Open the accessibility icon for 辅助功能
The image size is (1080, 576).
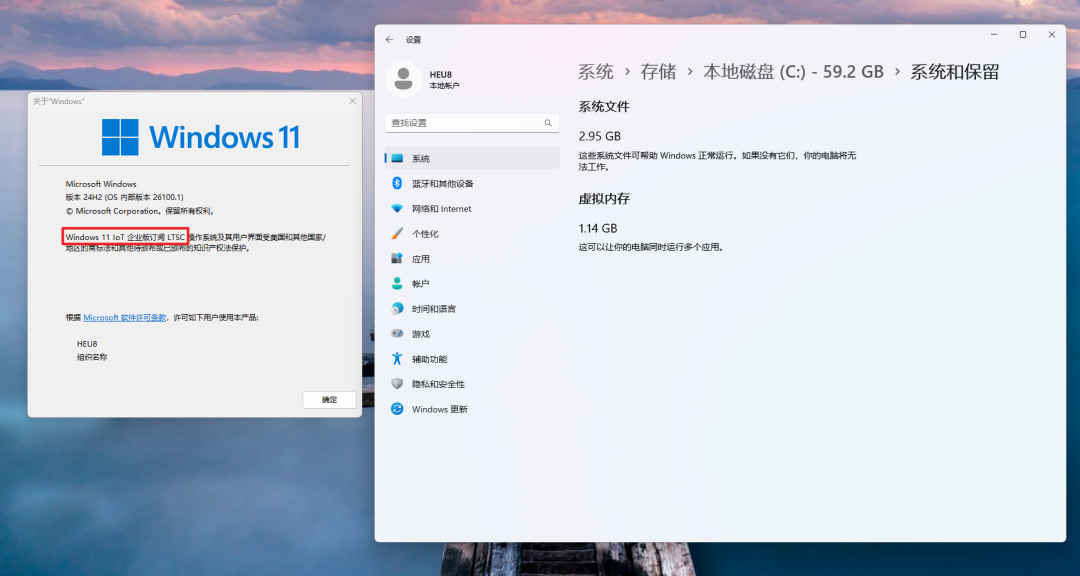click(397, 358)
